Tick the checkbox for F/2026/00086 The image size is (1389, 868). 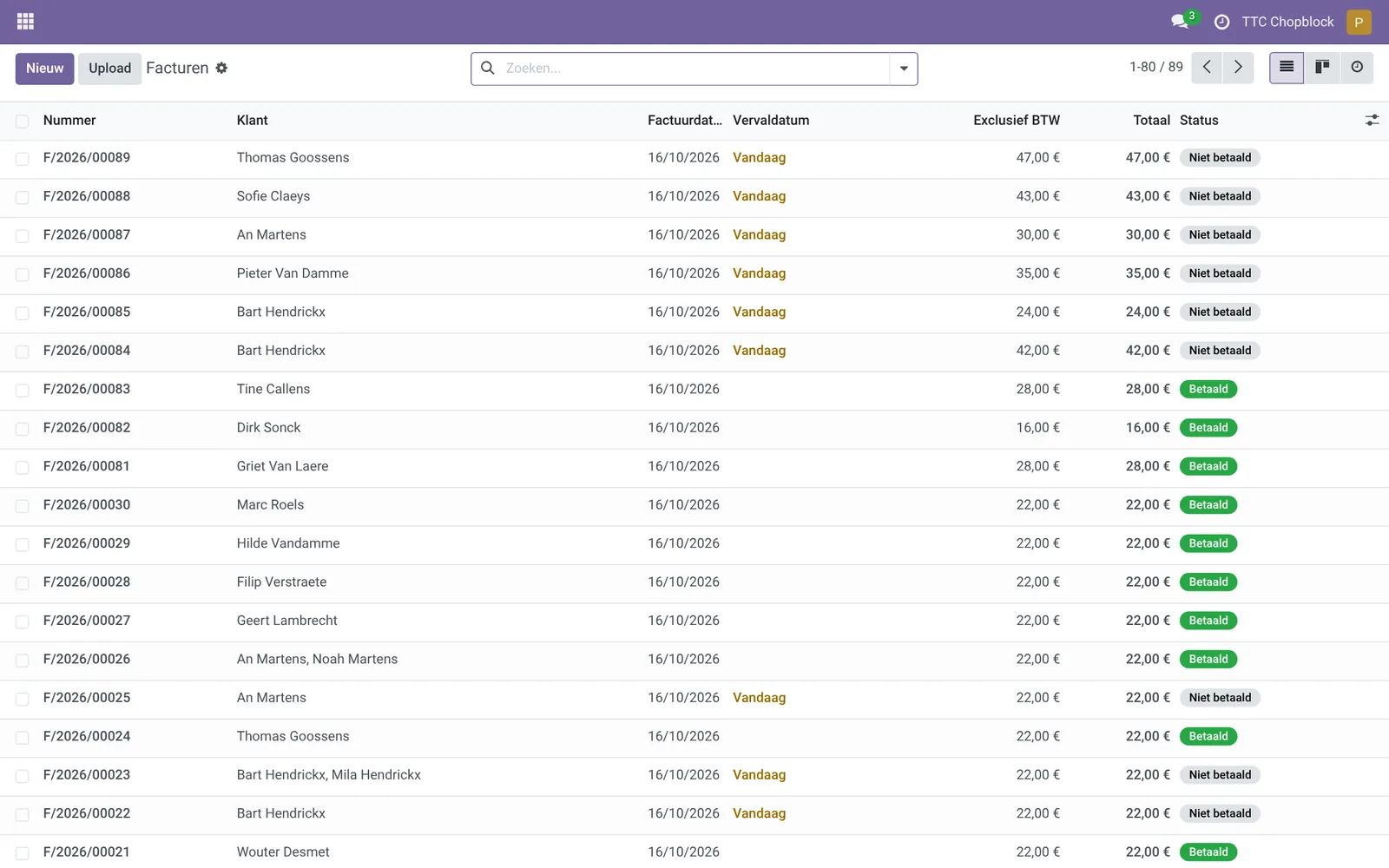[23, 274]
